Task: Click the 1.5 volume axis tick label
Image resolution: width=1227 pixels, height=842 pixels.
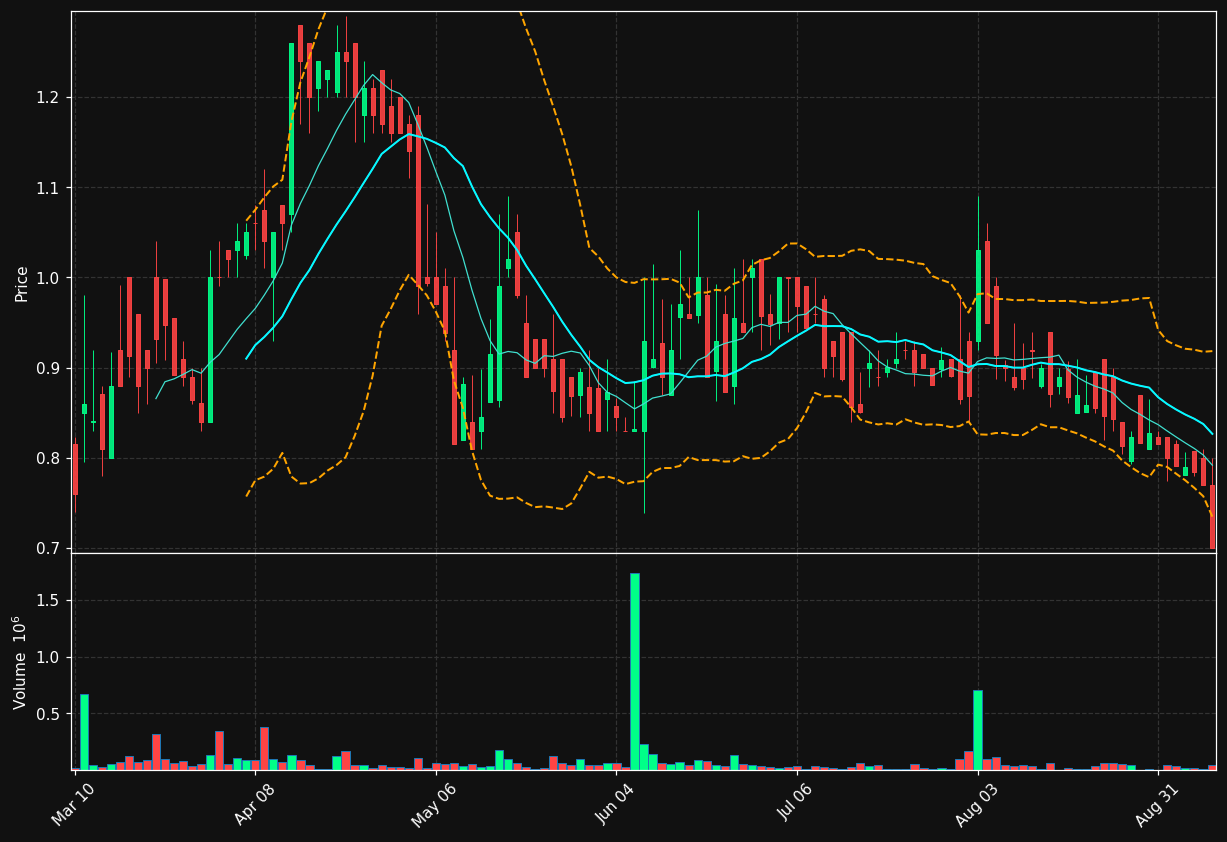Action: (x=48, y=601)
